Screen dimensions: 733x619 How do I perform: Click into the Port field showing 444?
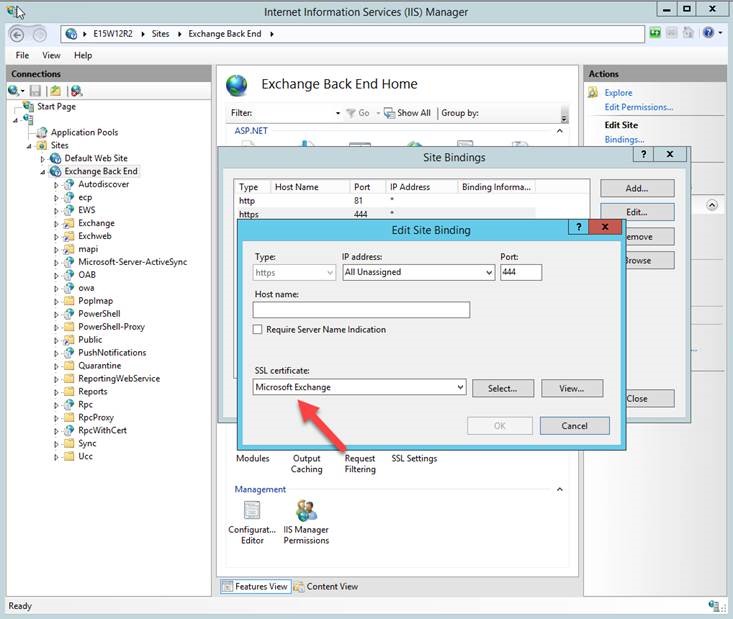coord(521,272)
